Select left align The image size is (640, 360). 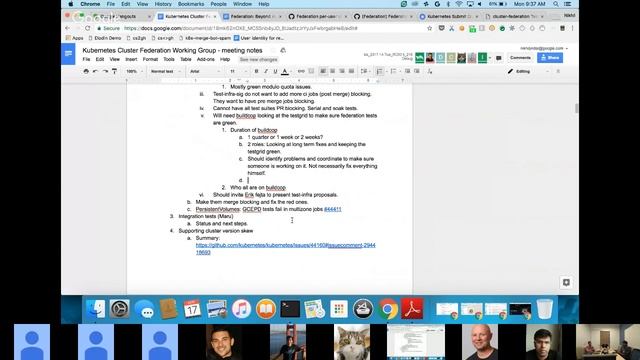323,71
